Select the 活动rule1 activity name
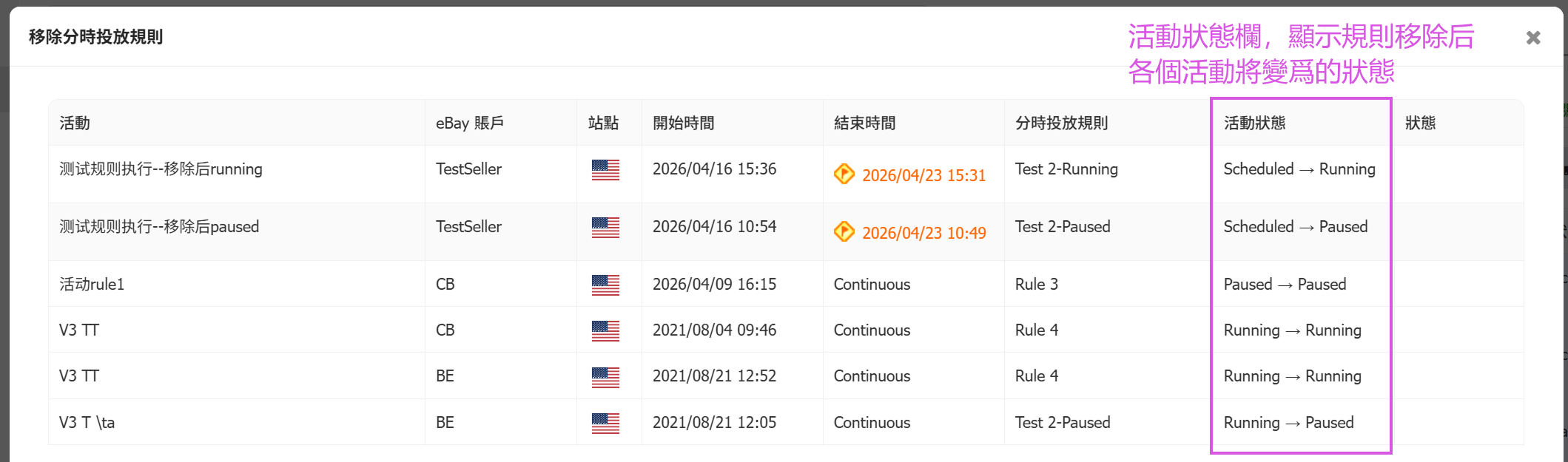The width and height of the screenshot is (1568, 462). 92,285
